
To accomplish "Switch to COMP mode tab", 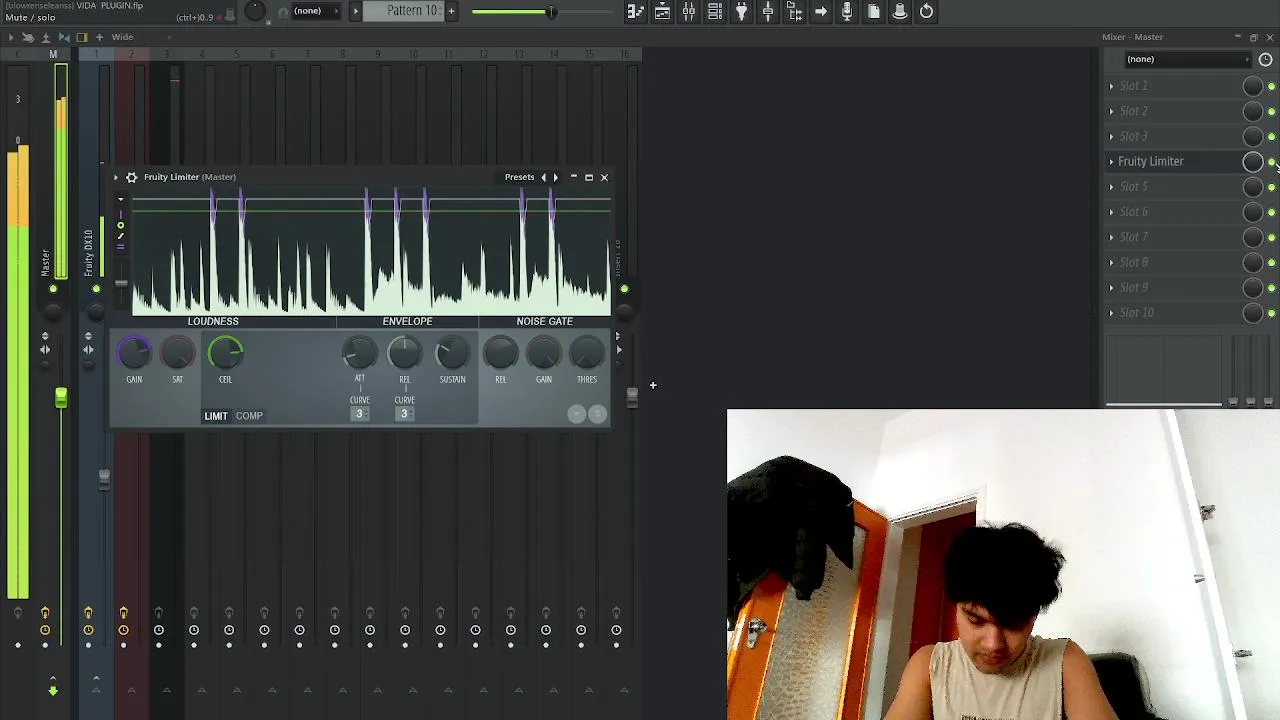I will point(249,416).
